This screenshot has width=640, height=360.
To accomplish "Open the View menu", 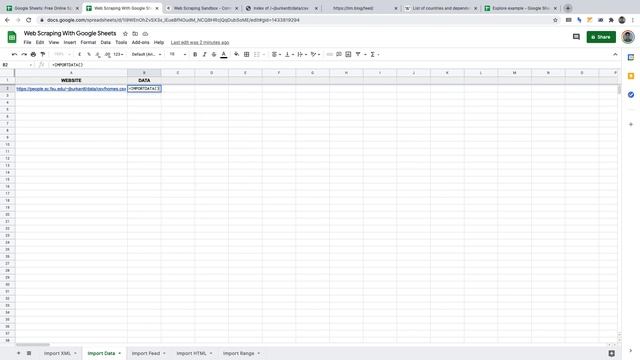I will [x=54, y=42].
